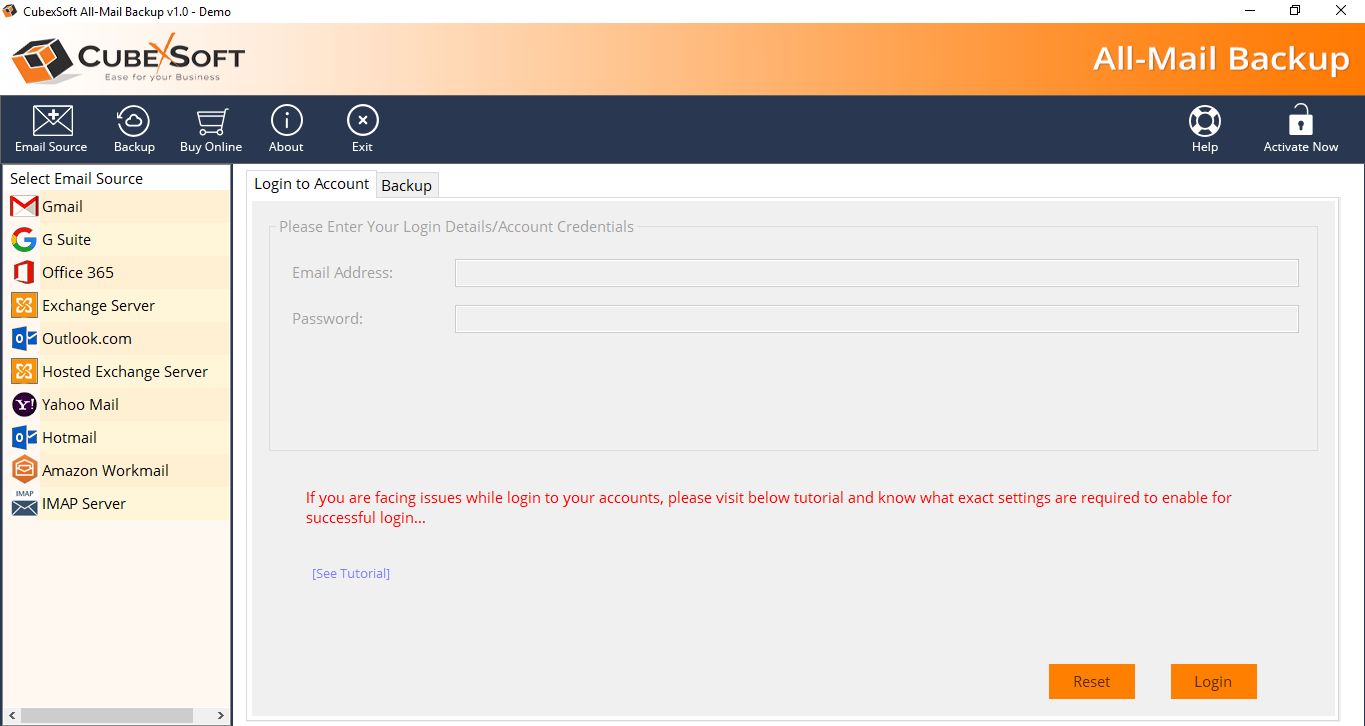Viewport: 1365px width, 726px height.
Task: Restore down the application window
Action: click(1295, 11)
